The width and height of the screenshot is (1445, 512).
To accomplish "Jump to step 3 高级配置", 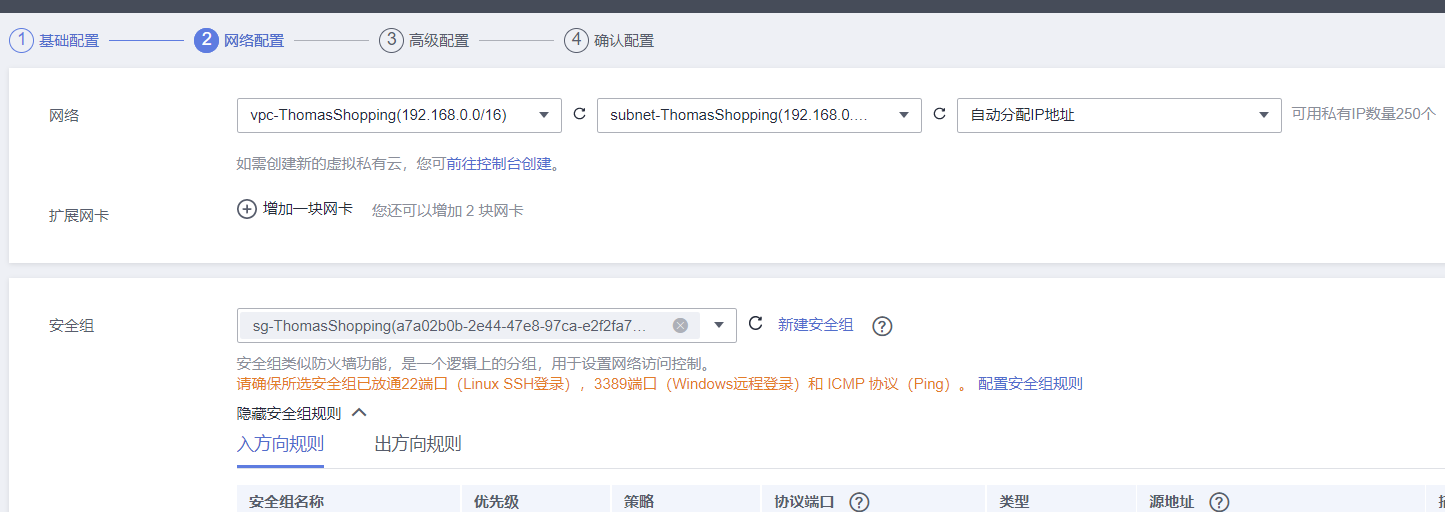I will pos(424,41).
